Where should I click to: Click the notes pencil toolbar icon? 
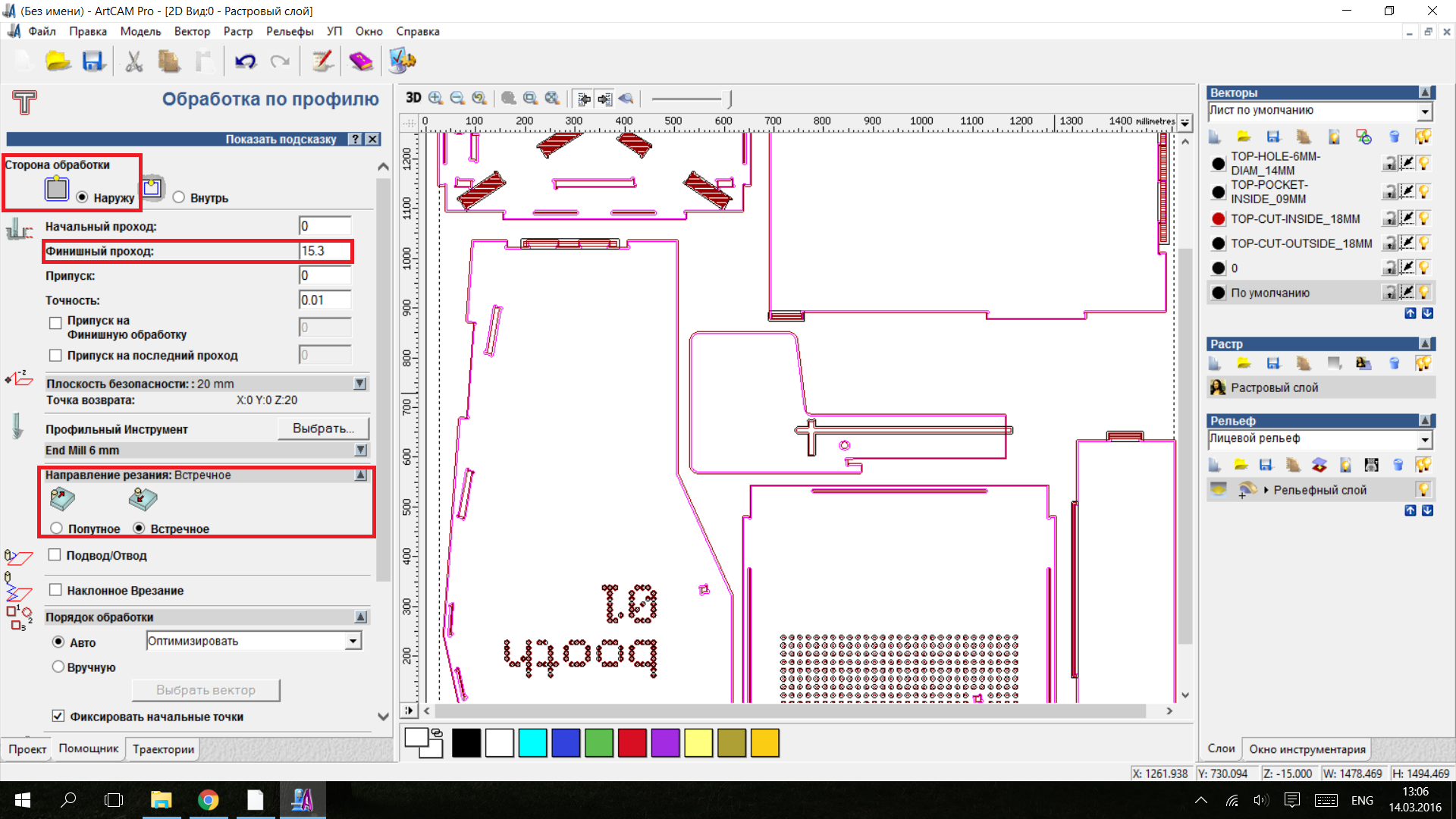(322, 61)
